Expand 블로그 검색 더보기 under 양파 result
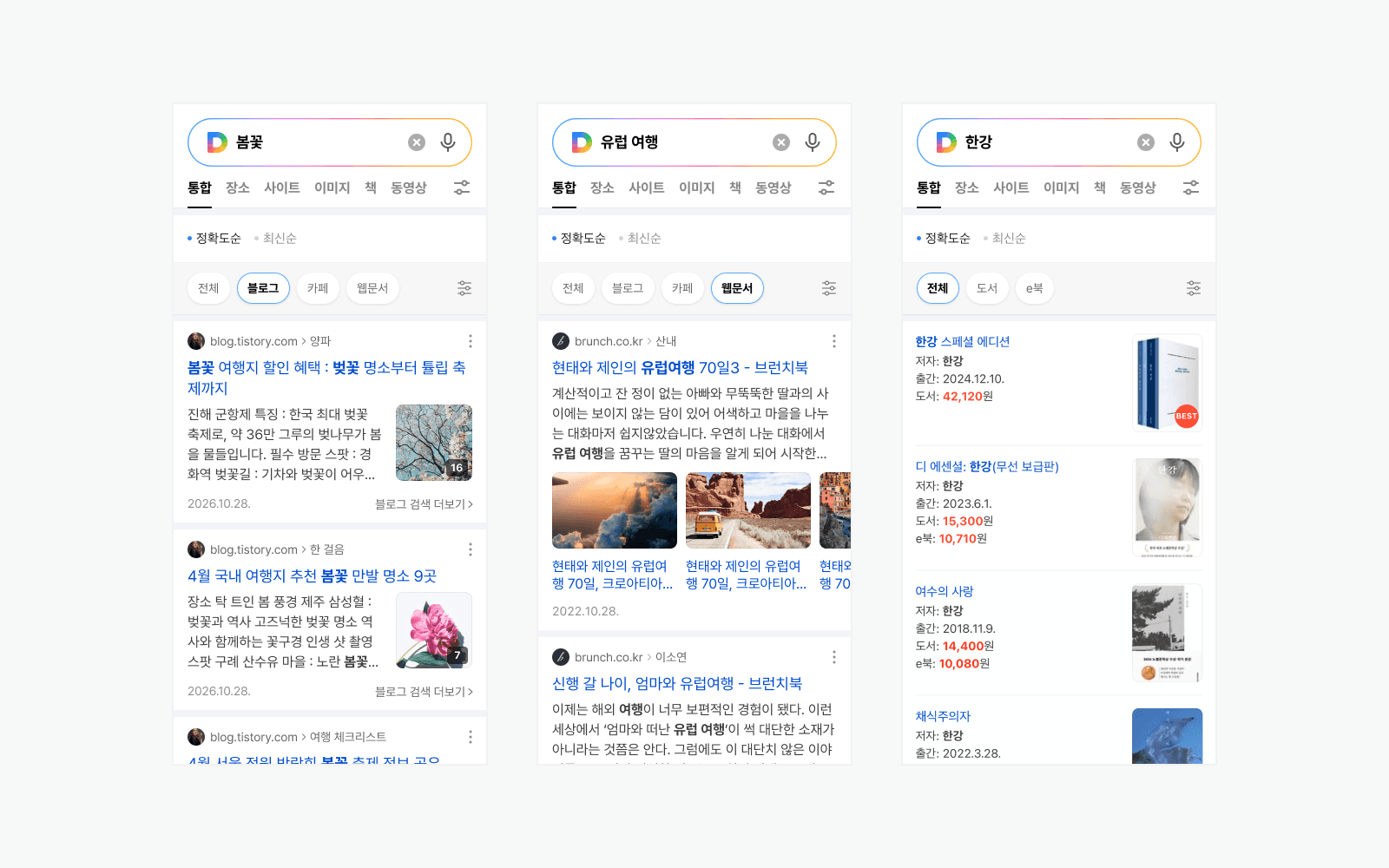This screenshot has width=1389, height=868. (x=424, y=504)
